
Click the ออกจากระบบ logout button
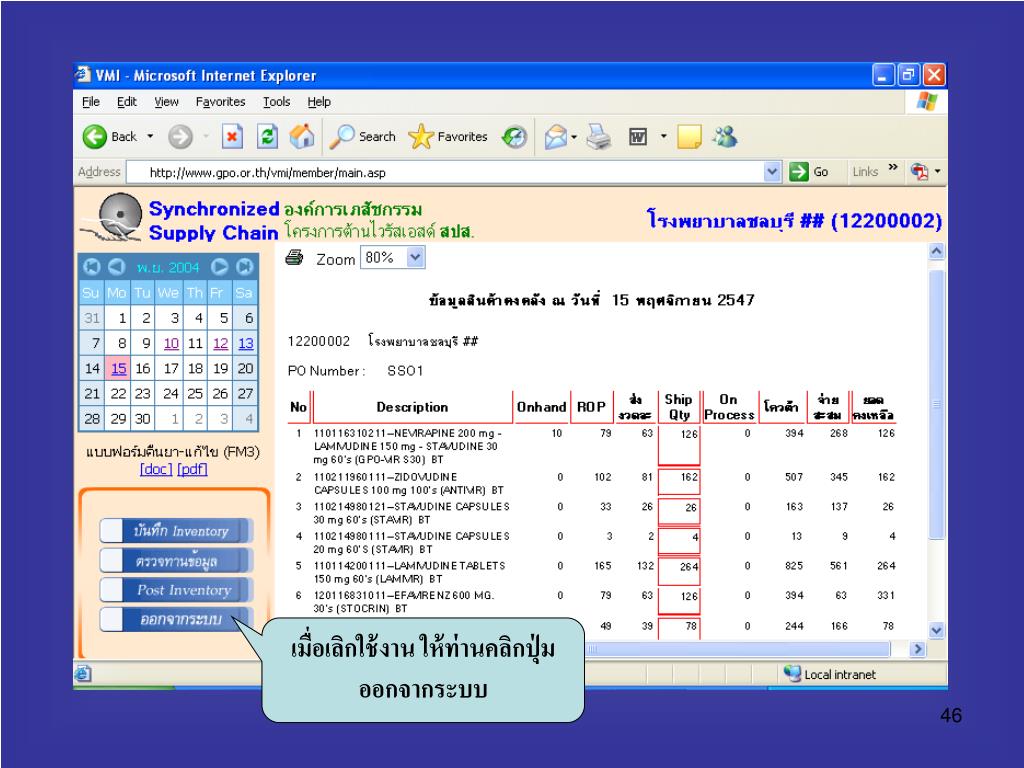coord(177,619)
